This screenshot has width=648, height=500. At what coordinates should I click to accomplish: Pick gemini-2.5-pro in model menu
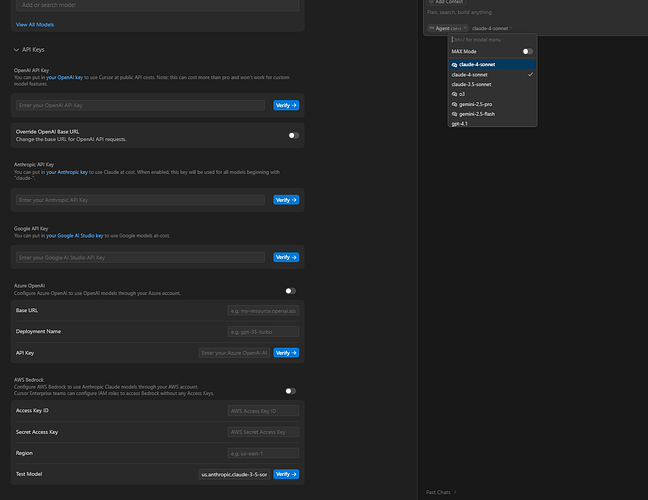tap(493, 104)
